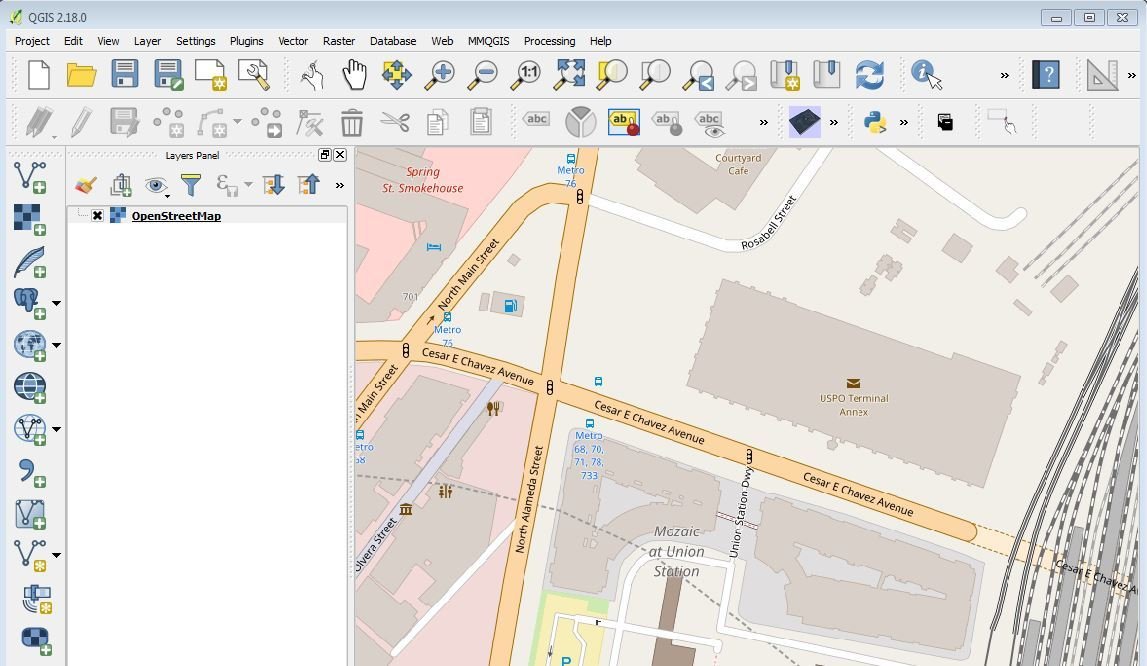This screenshot has width=1147, height=666.
Task: Click the Add Raster Layer icon
Action: [x=30, y=220]
